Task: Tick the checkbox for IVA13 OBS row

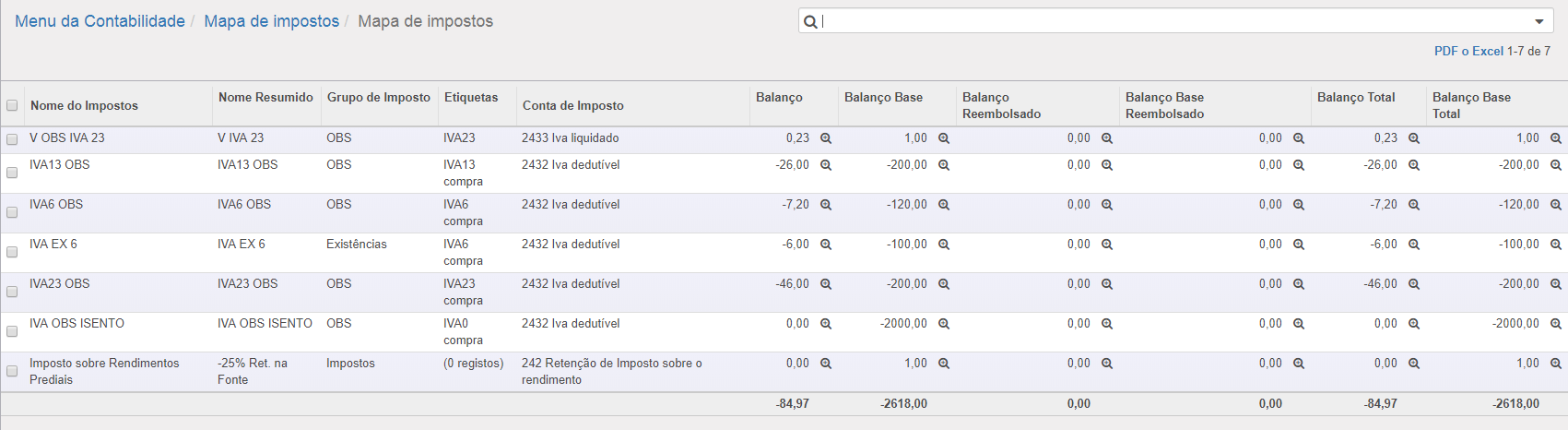Action: [12, 173]
